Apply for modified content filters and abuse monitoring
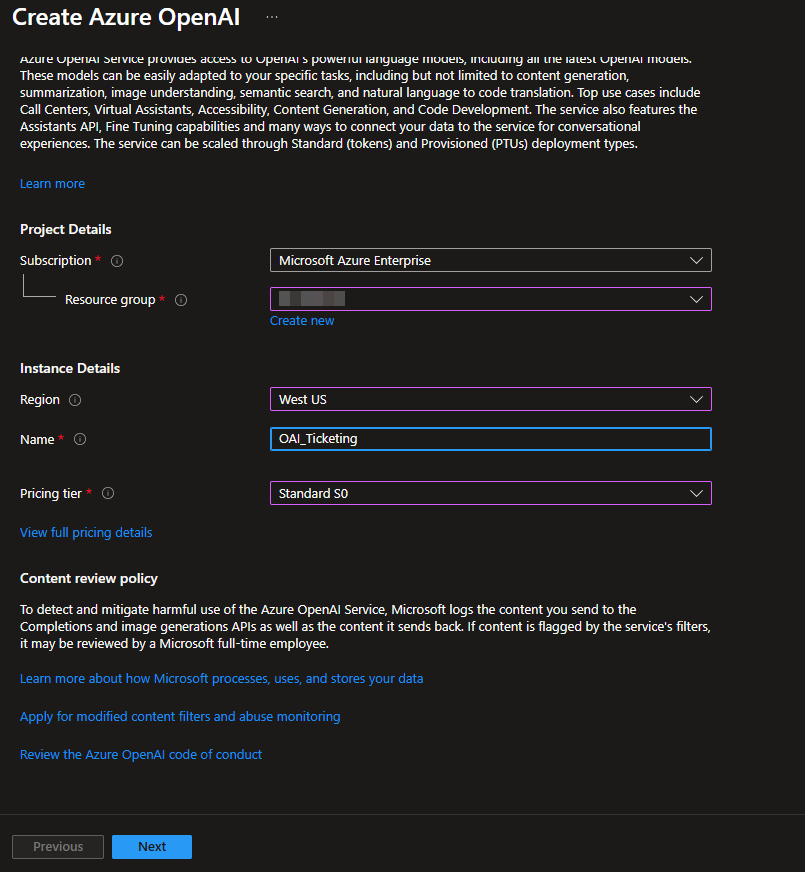 (x=180, y=716)
